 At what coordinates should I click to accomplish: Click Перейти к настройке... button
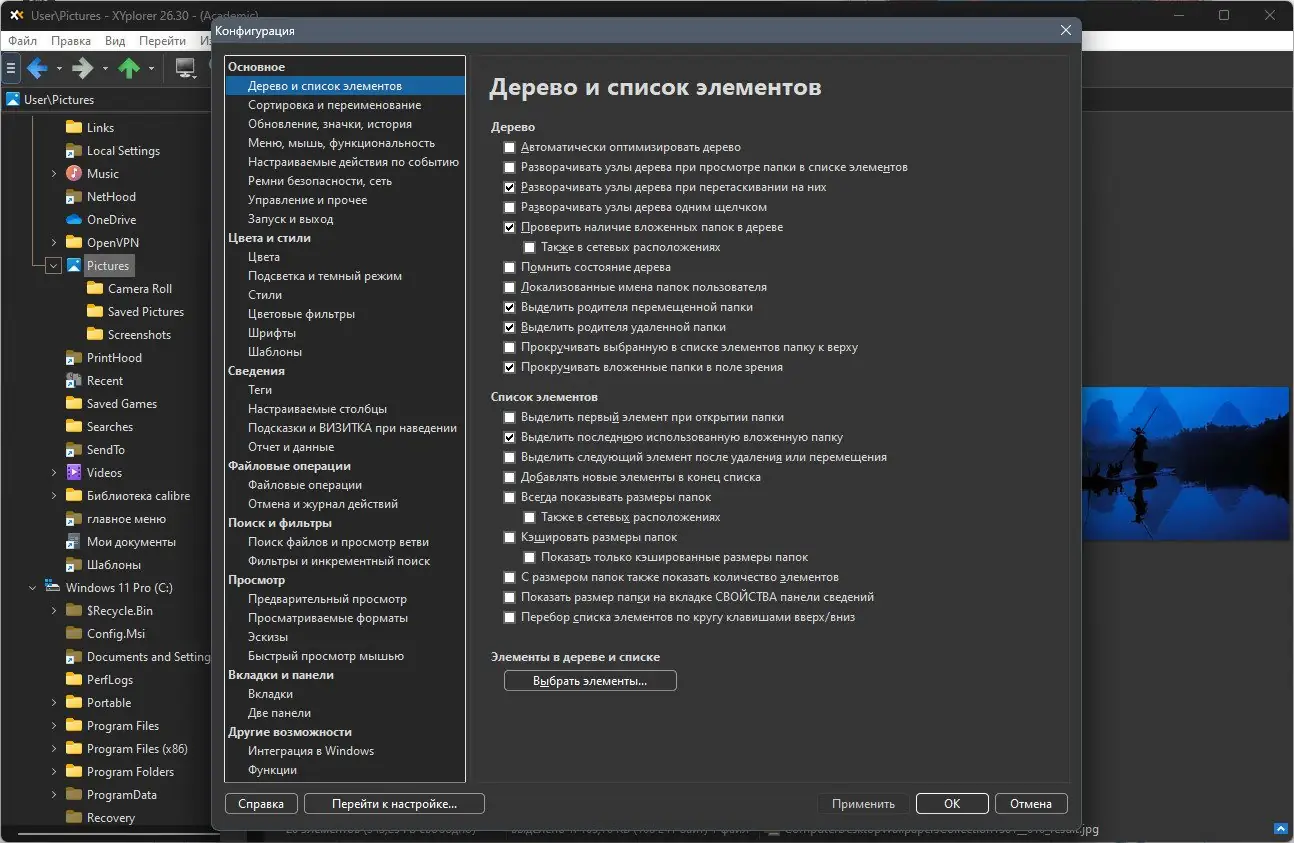coord(394,804)
